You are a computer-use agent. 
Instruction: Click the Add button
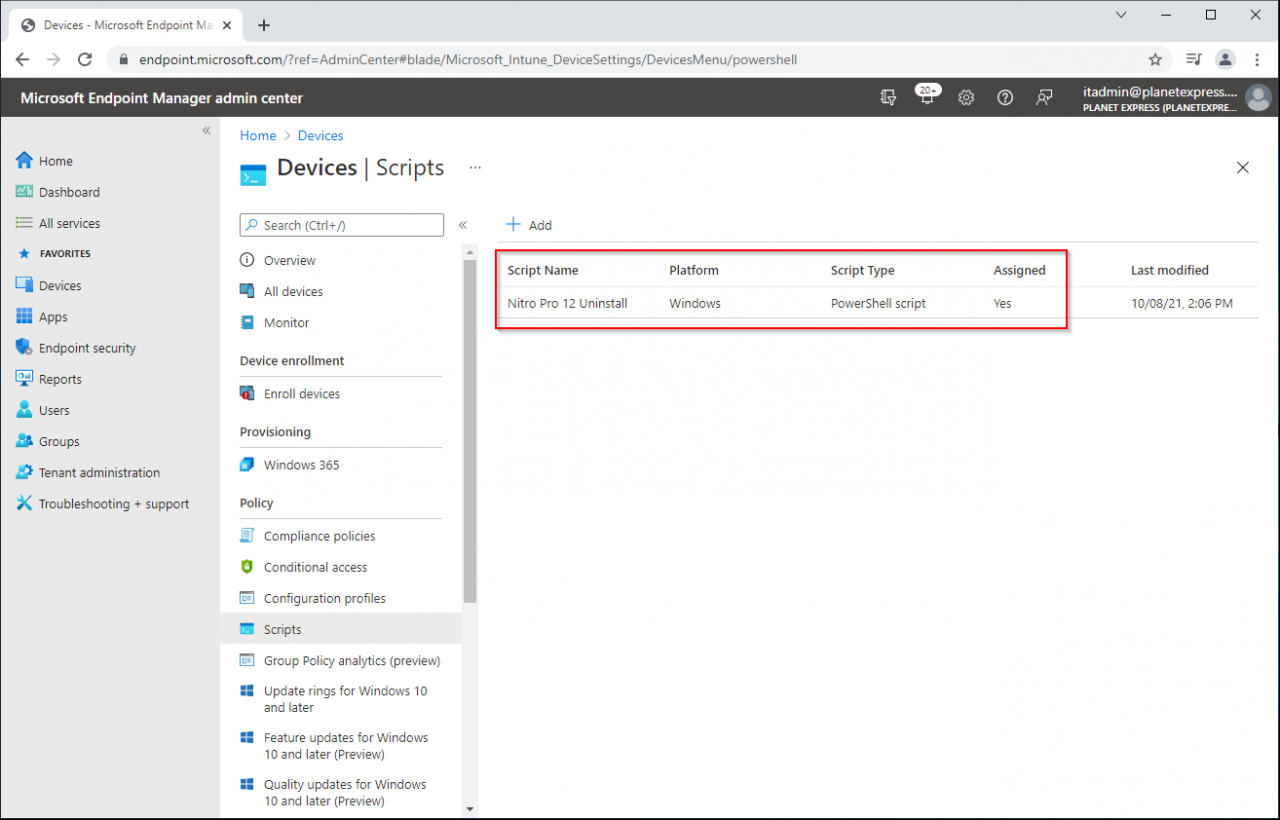[529, 225]
